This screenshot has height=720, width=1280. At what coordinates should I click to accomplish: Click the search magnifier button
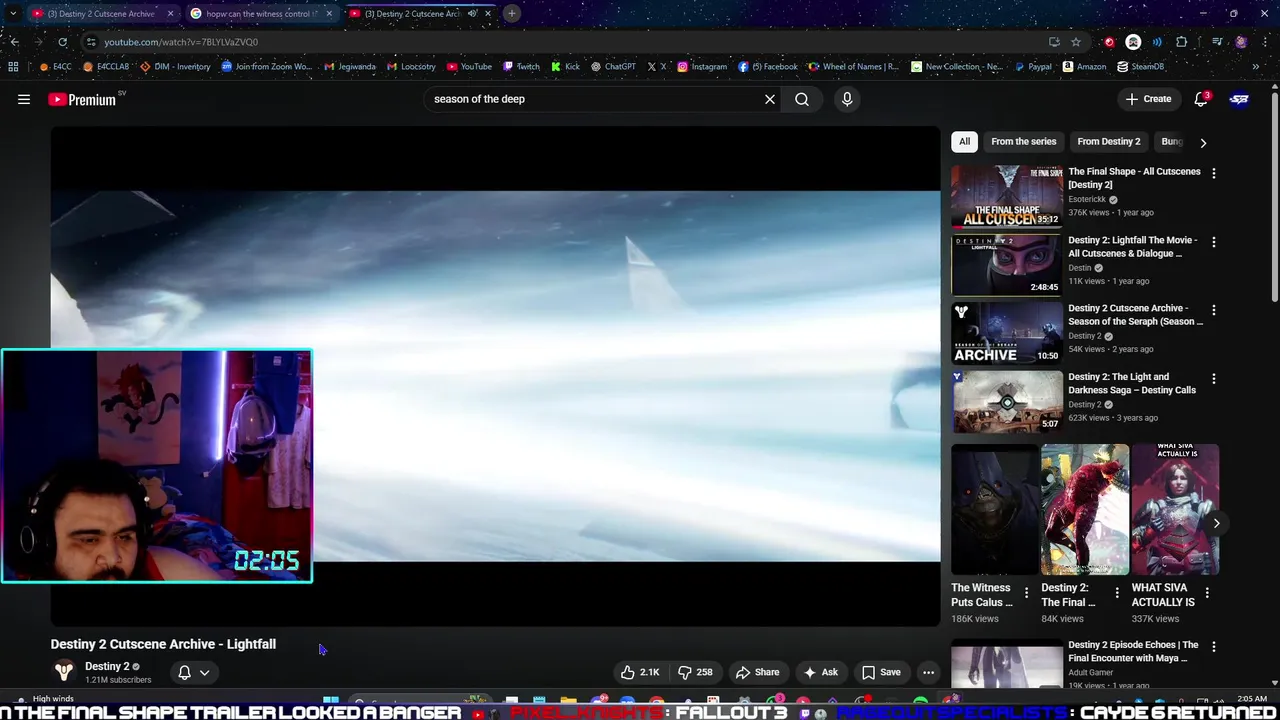[802, 99]
